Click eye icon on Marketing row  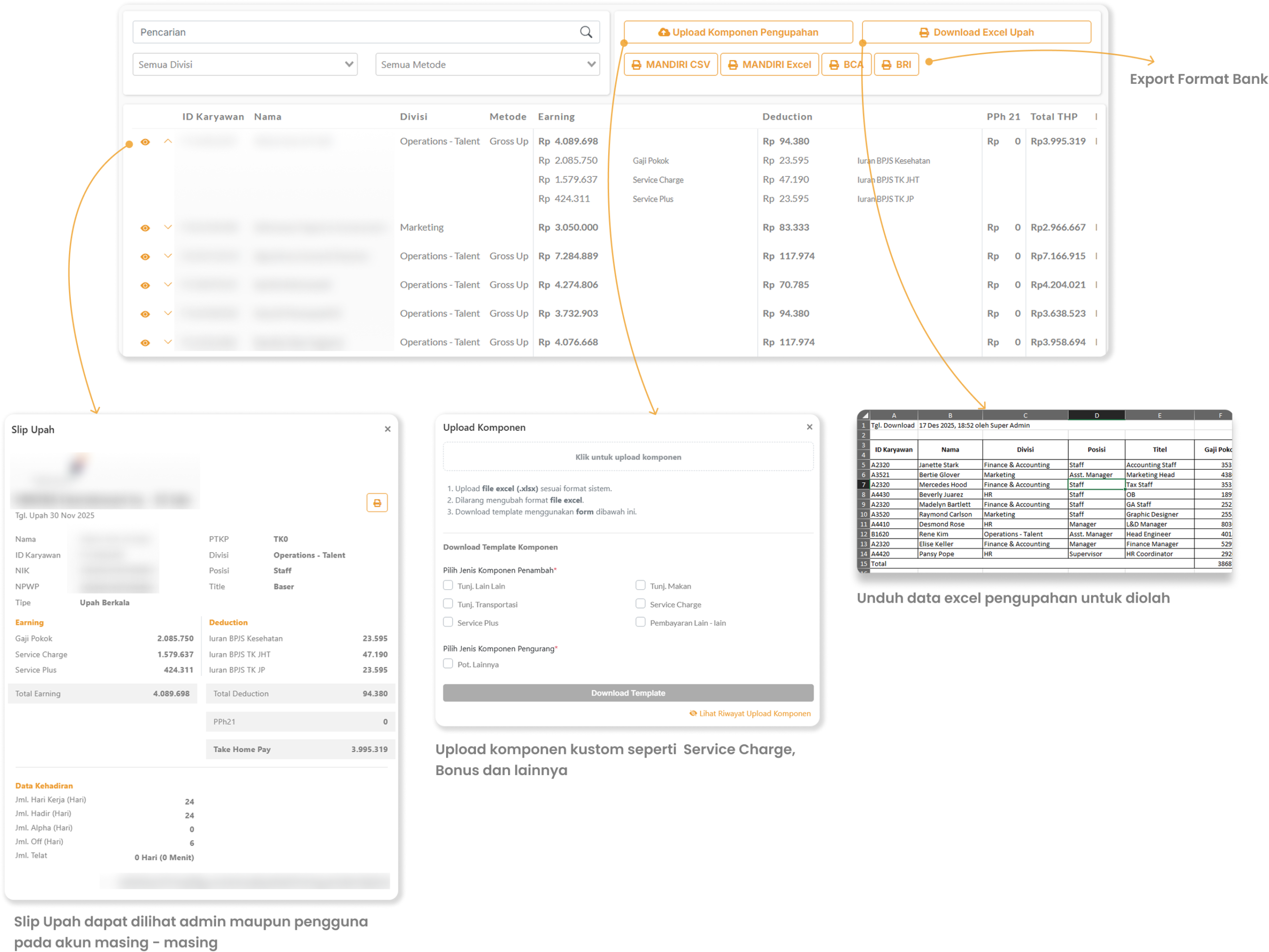coord(145,227)
